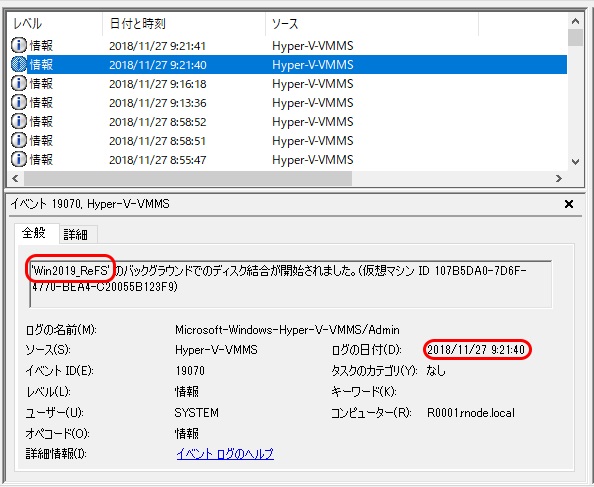Viewport: 594px width, 487px height.
Task: Click the イベント 19070, Hyper-V-VMMS pane title
Action: click(90, 204)
